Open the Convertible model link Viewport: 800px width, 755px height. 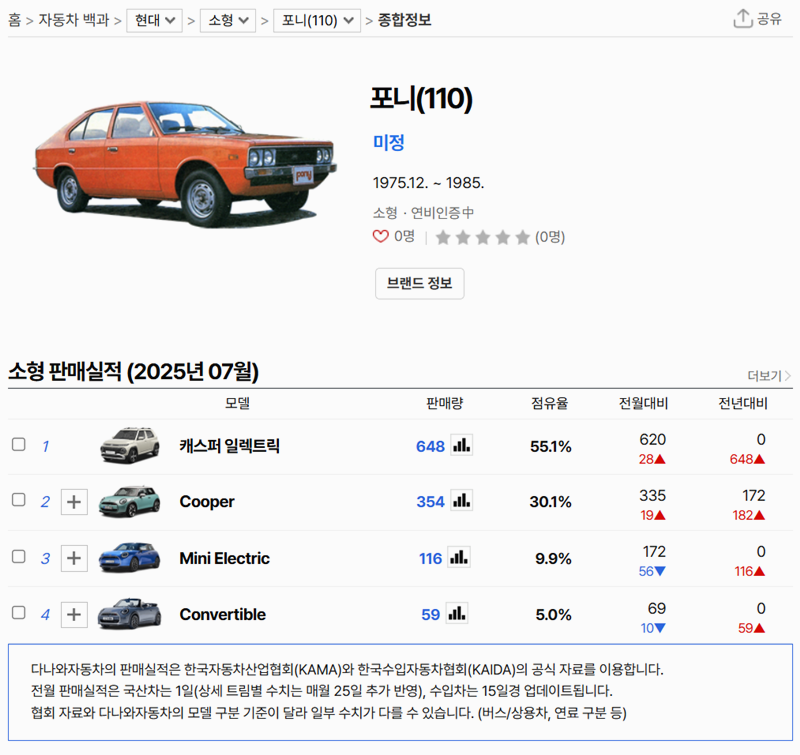click(222, 614)
